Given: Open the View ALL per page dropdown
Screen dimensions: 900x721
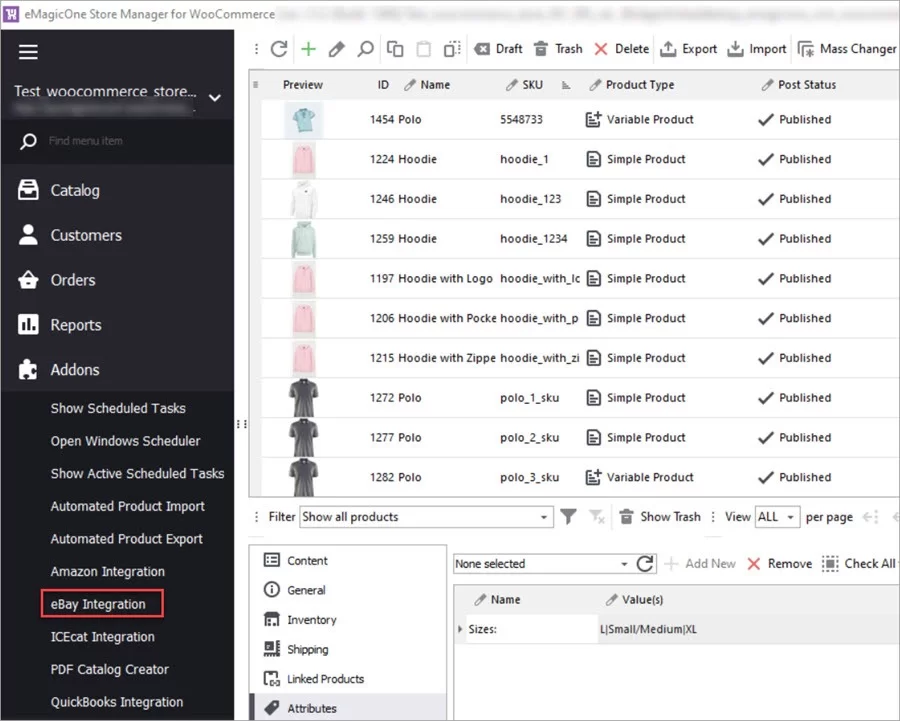Looking at the screenshot, I should click(x=777, y=517).
